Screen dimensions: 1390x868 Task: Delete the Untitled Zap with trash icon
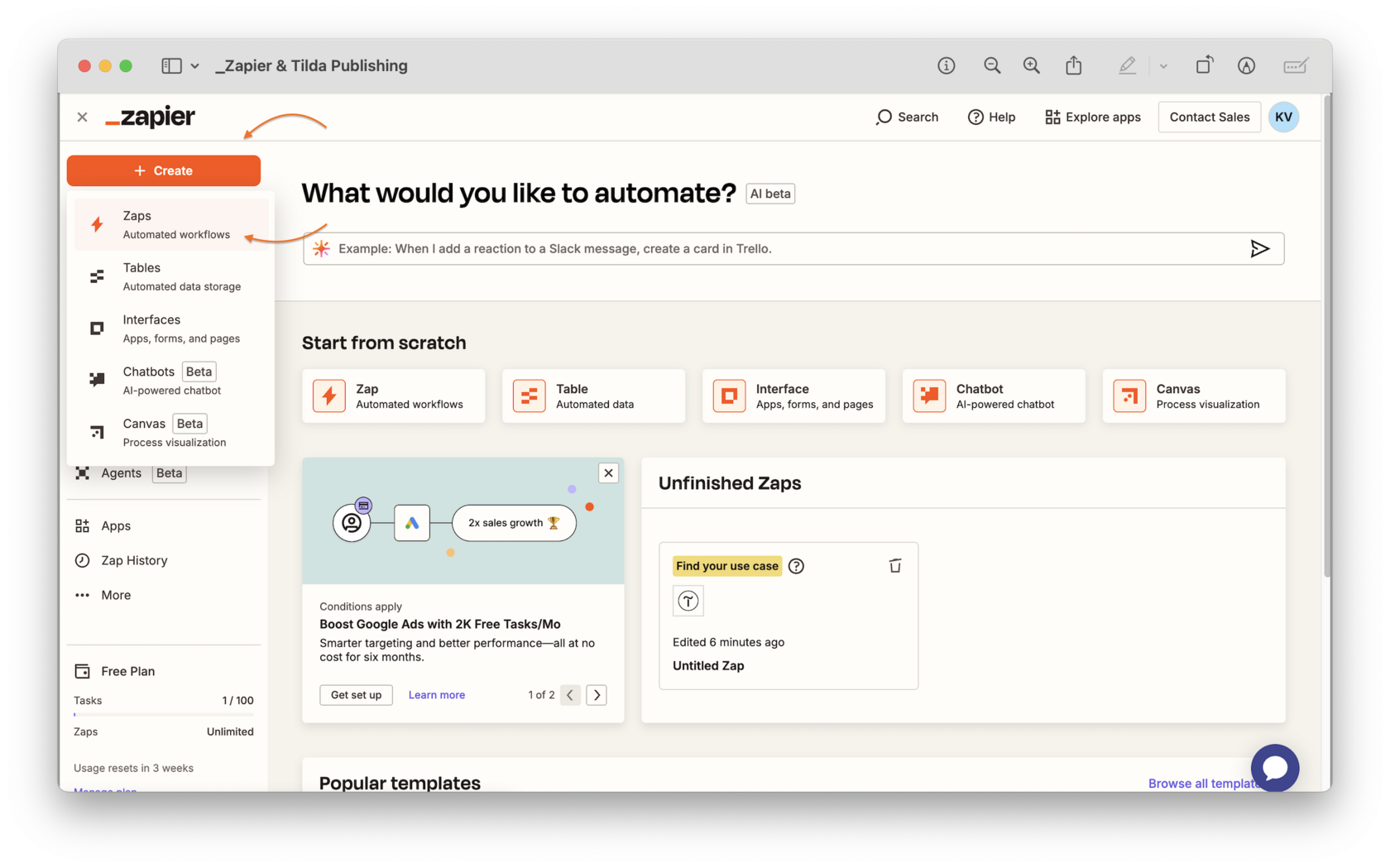click(894, 566)
